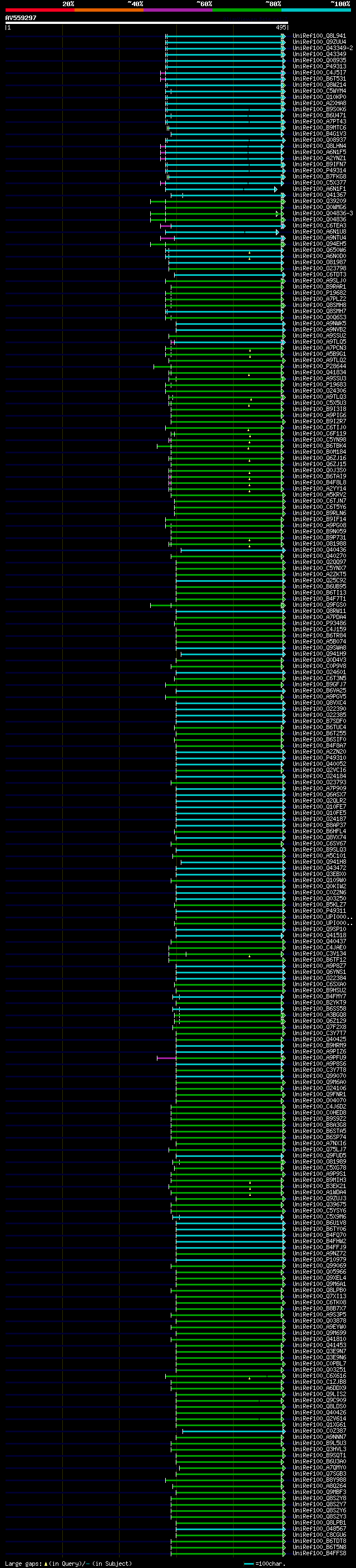Click the cyan alignment bar for UniRef100_Q8L941

click(225, 37)
